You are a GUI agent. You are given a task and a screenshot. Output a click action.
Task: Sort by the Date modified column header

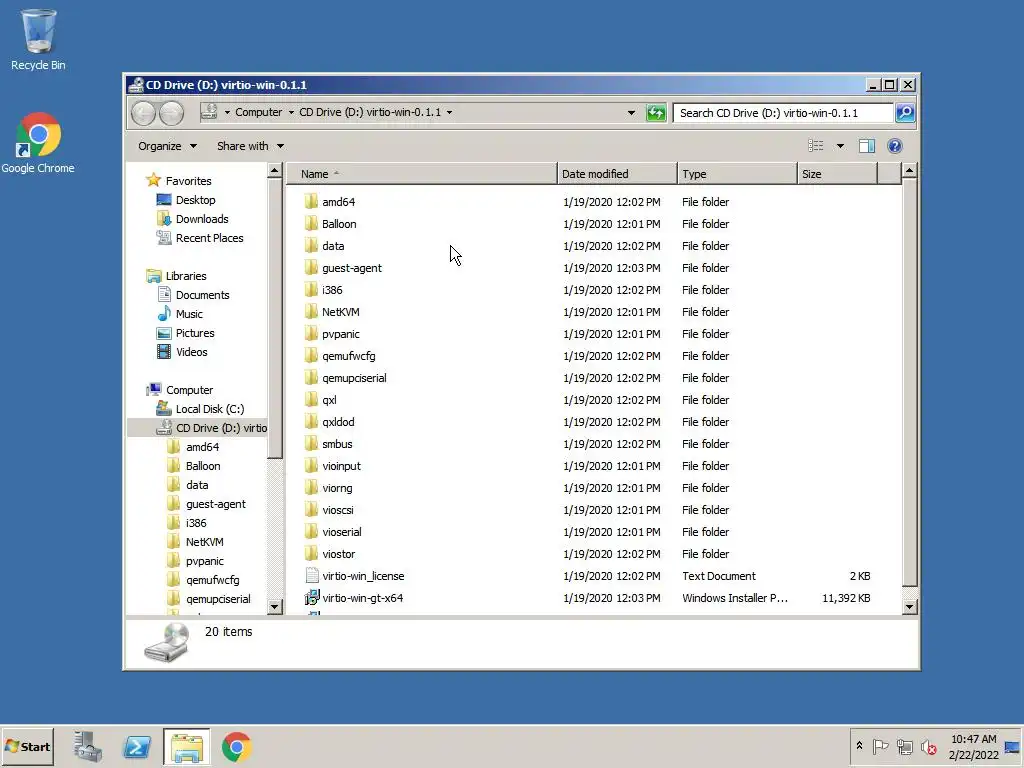pyautogui.click(x=617, y=174)
